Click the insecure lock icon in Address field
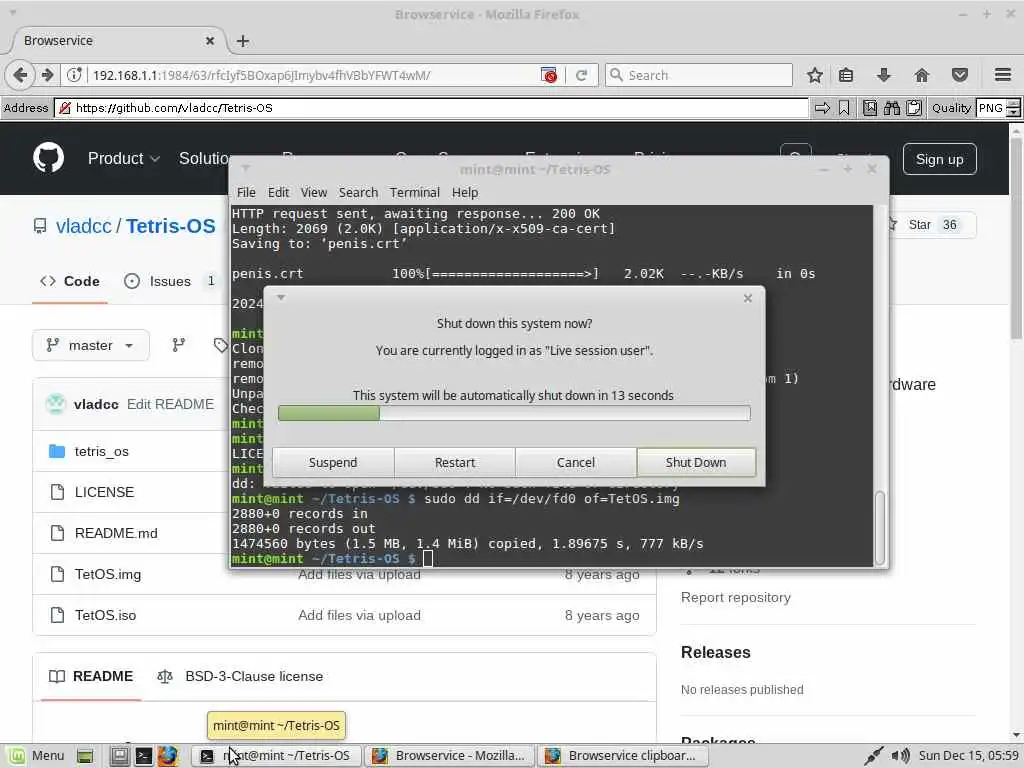The image size is (1024, 768). [x=64, y=108]
